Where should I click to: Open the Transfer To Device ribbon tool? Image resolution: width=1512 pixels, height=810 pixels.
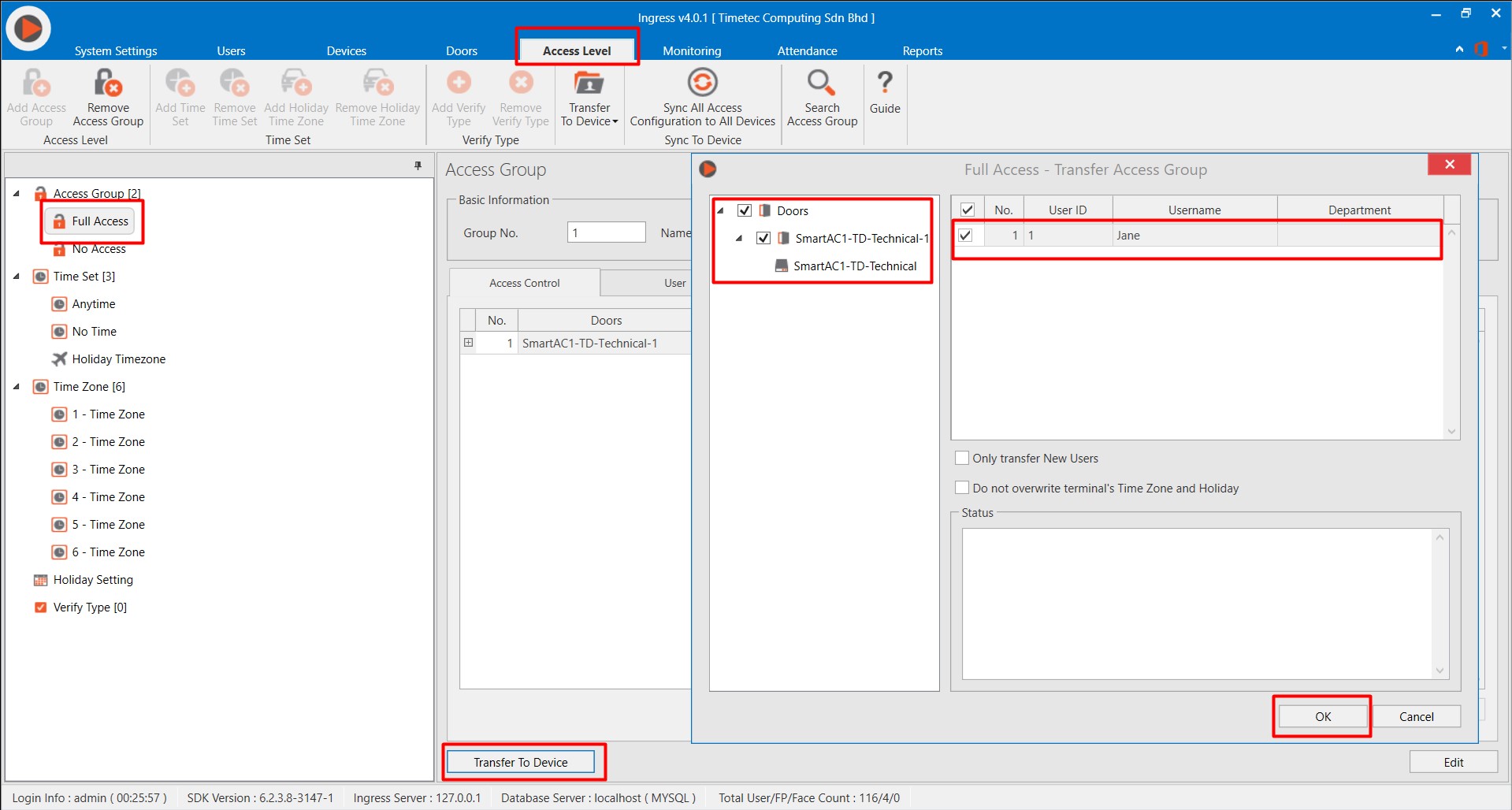589,98
